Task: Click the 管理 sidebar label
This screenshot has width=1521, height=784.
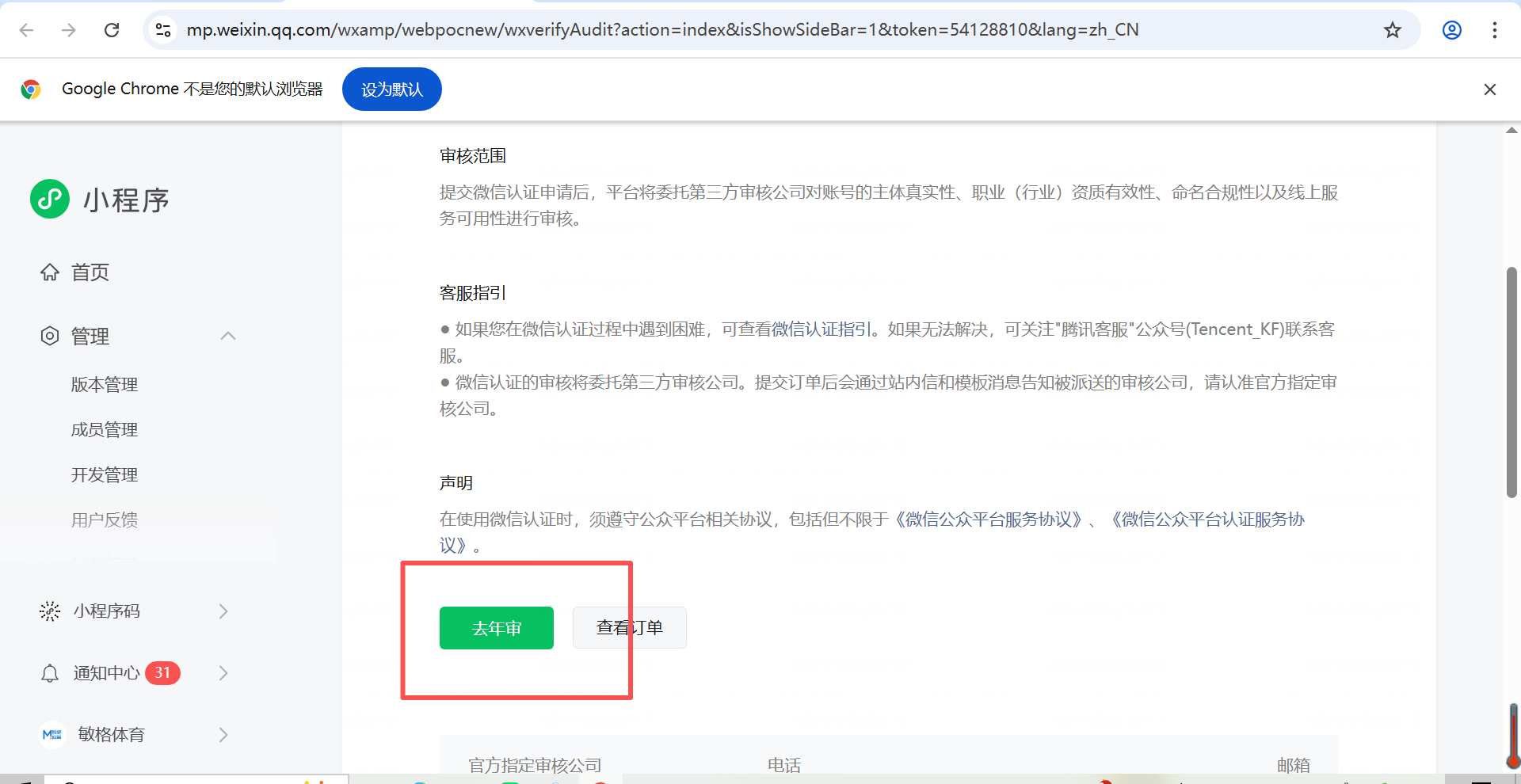Action: (90, 336)
